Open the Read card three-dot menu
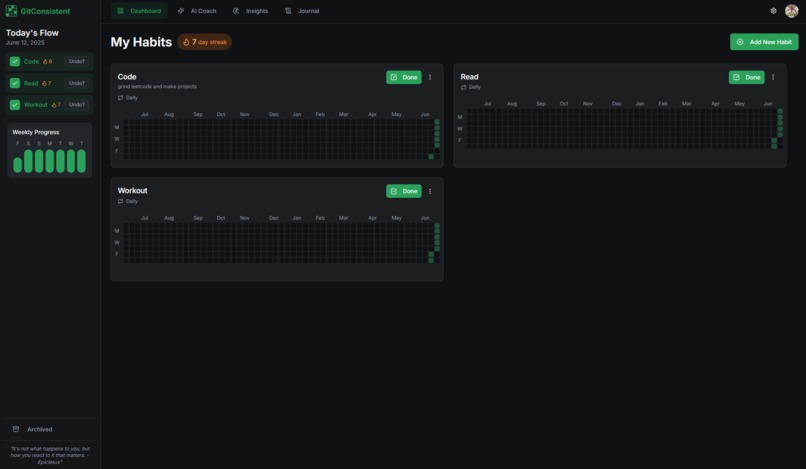The width and height of the screenshot is (806, 469). [773, 77]
